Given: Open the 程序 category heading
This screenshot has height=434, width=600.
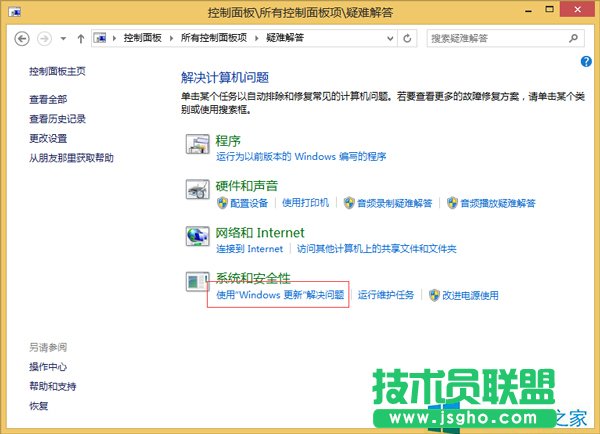Looking at the screenshot, I should click(x=228, y=141).
